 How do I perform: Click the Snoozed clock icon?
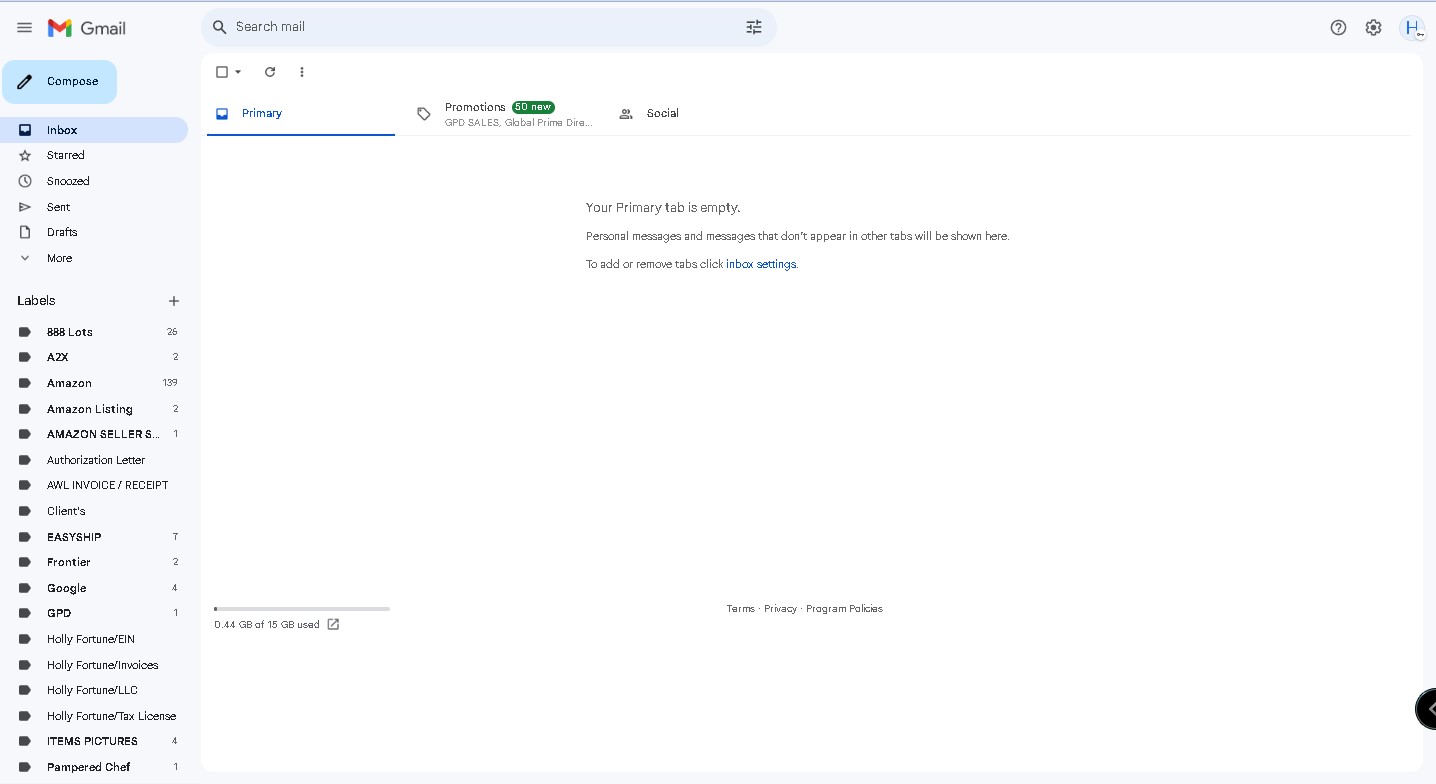[x=25, y=181]
